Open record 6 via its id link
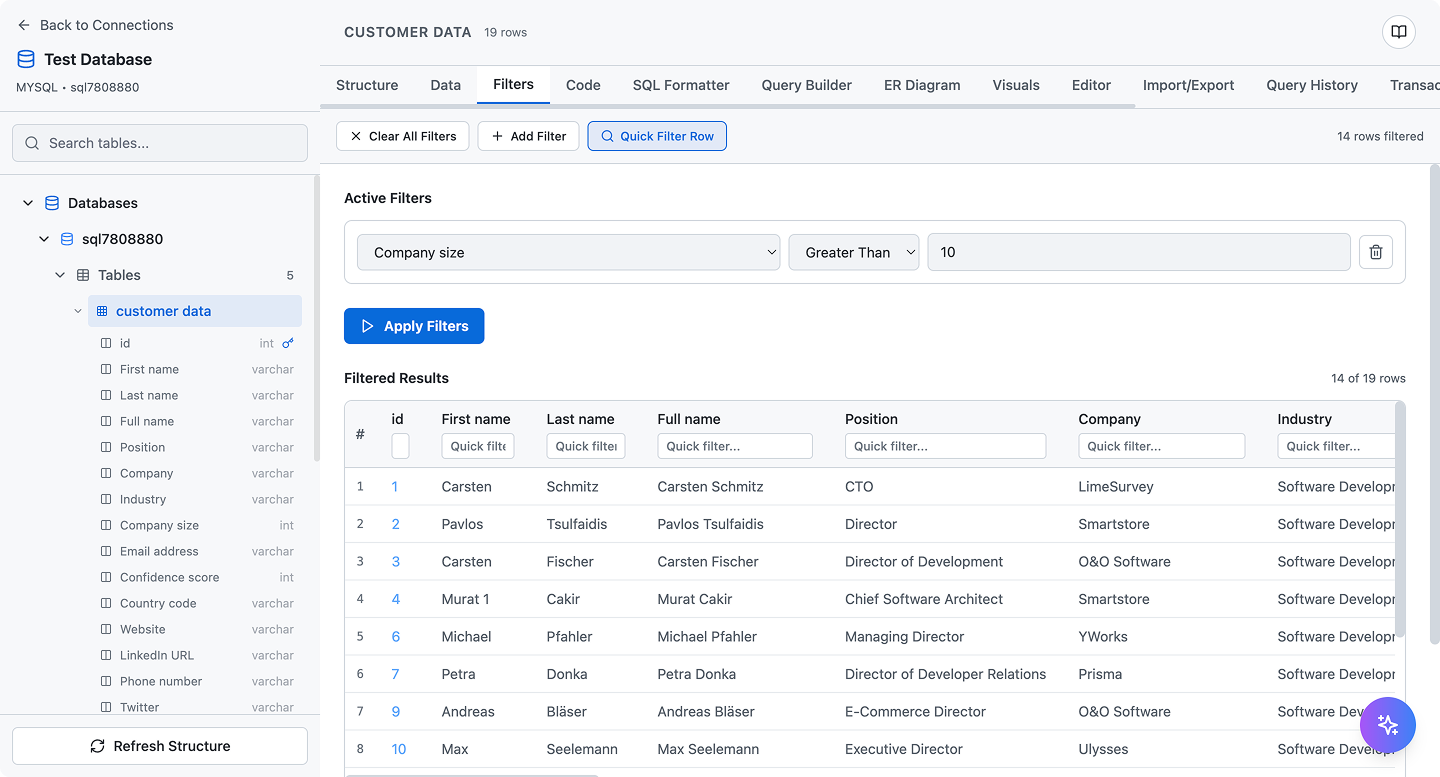The height and width of the screenshot is (777, 1440). (x=394, y=636)
